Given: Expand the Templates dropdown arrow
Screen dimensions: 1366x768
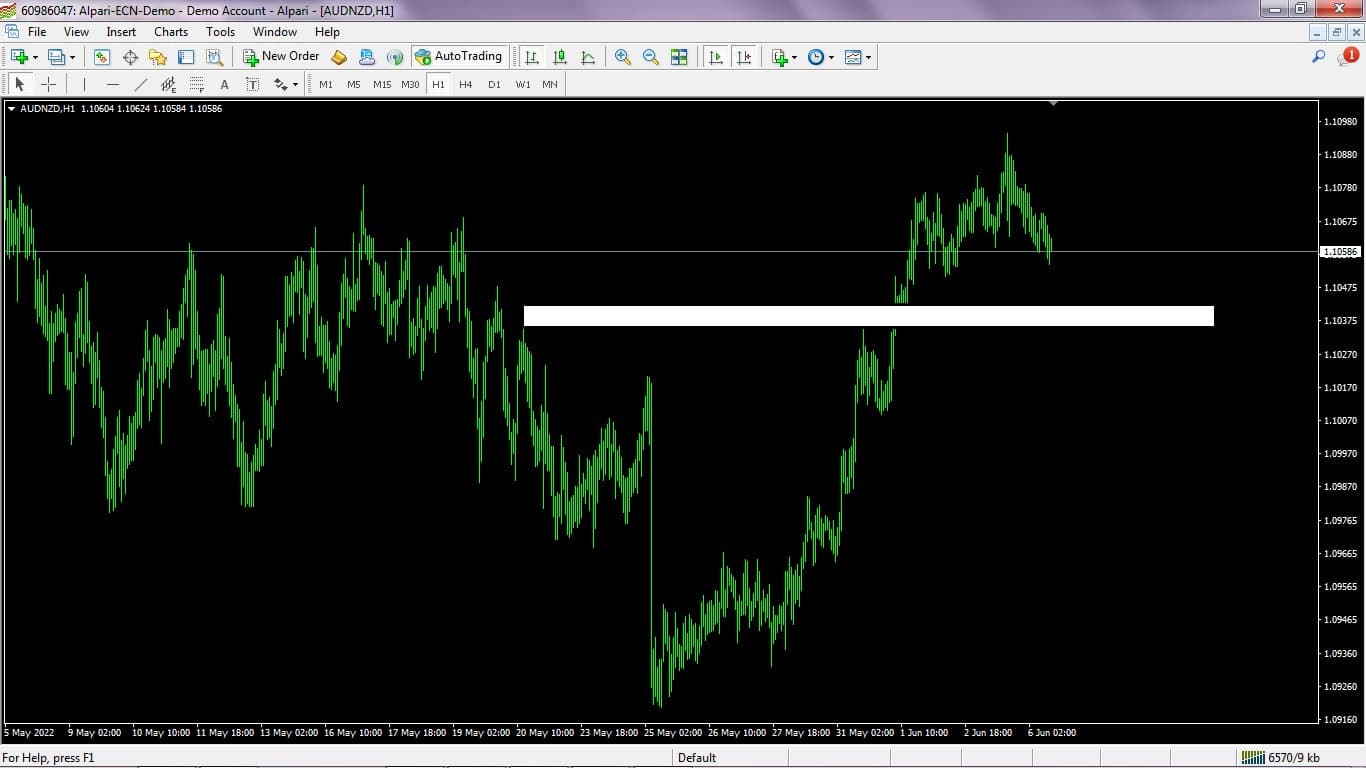Looking at the screenshot, I should click(868, 57).
